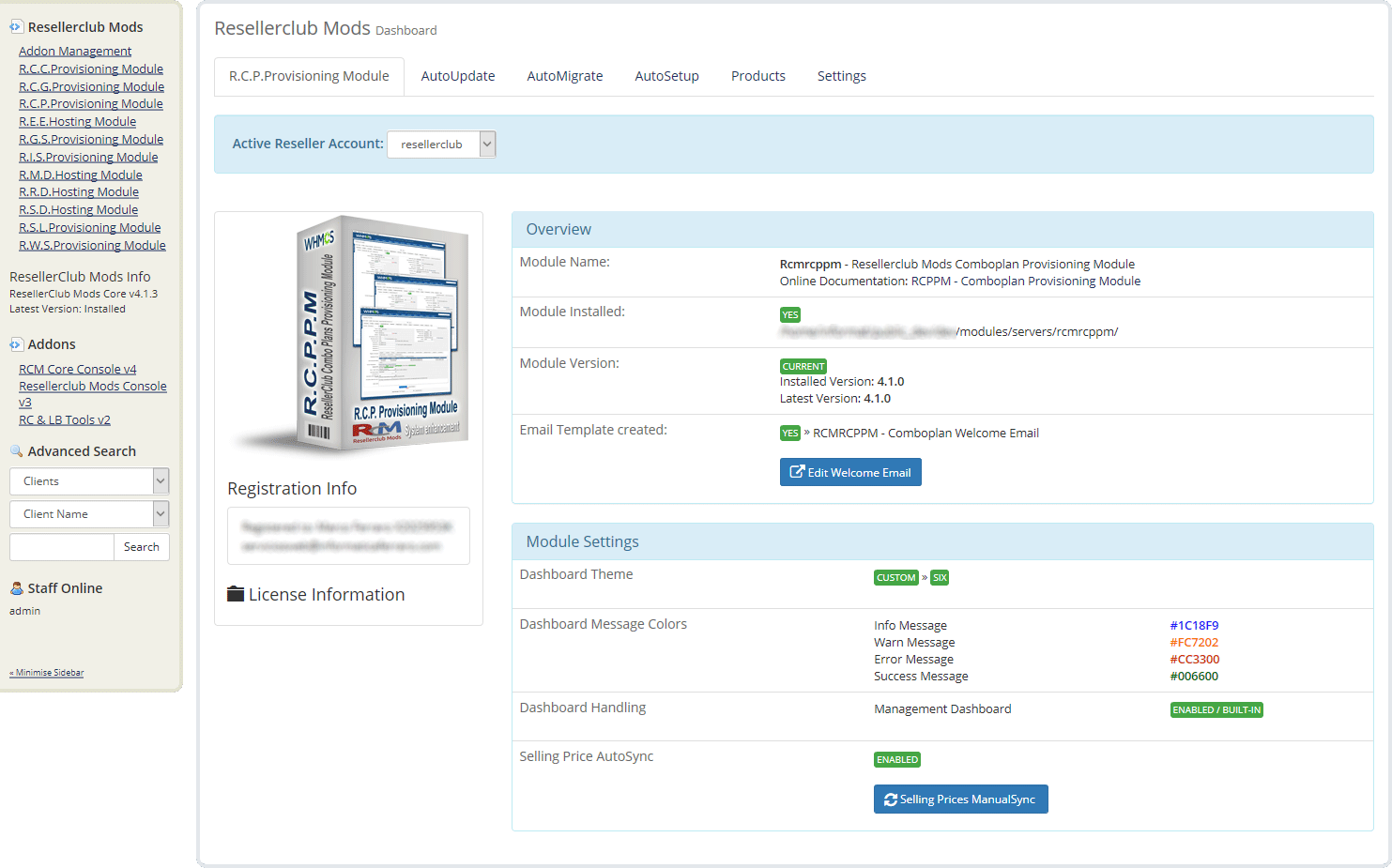Open R.R.D.Hosting Module link

tap(79, 192)
